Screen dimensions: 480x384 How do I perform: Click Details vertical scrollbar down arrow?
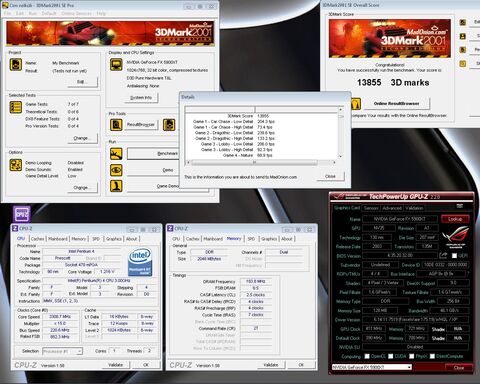click(340, 156)
